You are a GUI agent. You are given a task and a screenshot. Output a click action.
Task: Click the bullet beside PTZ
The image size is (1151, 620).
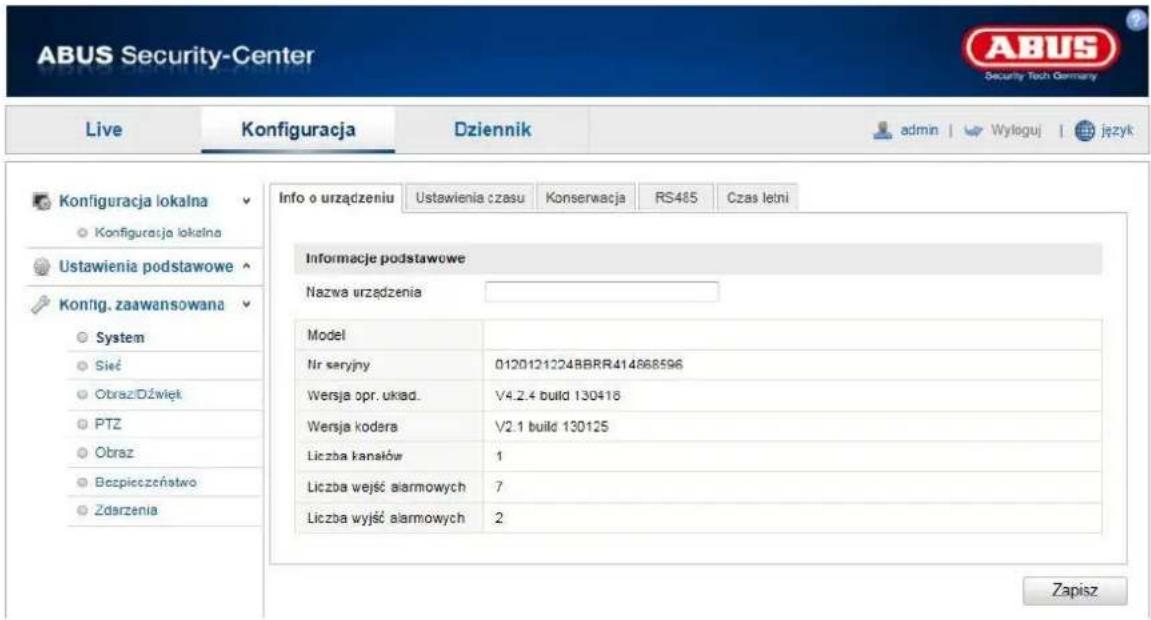82,424
